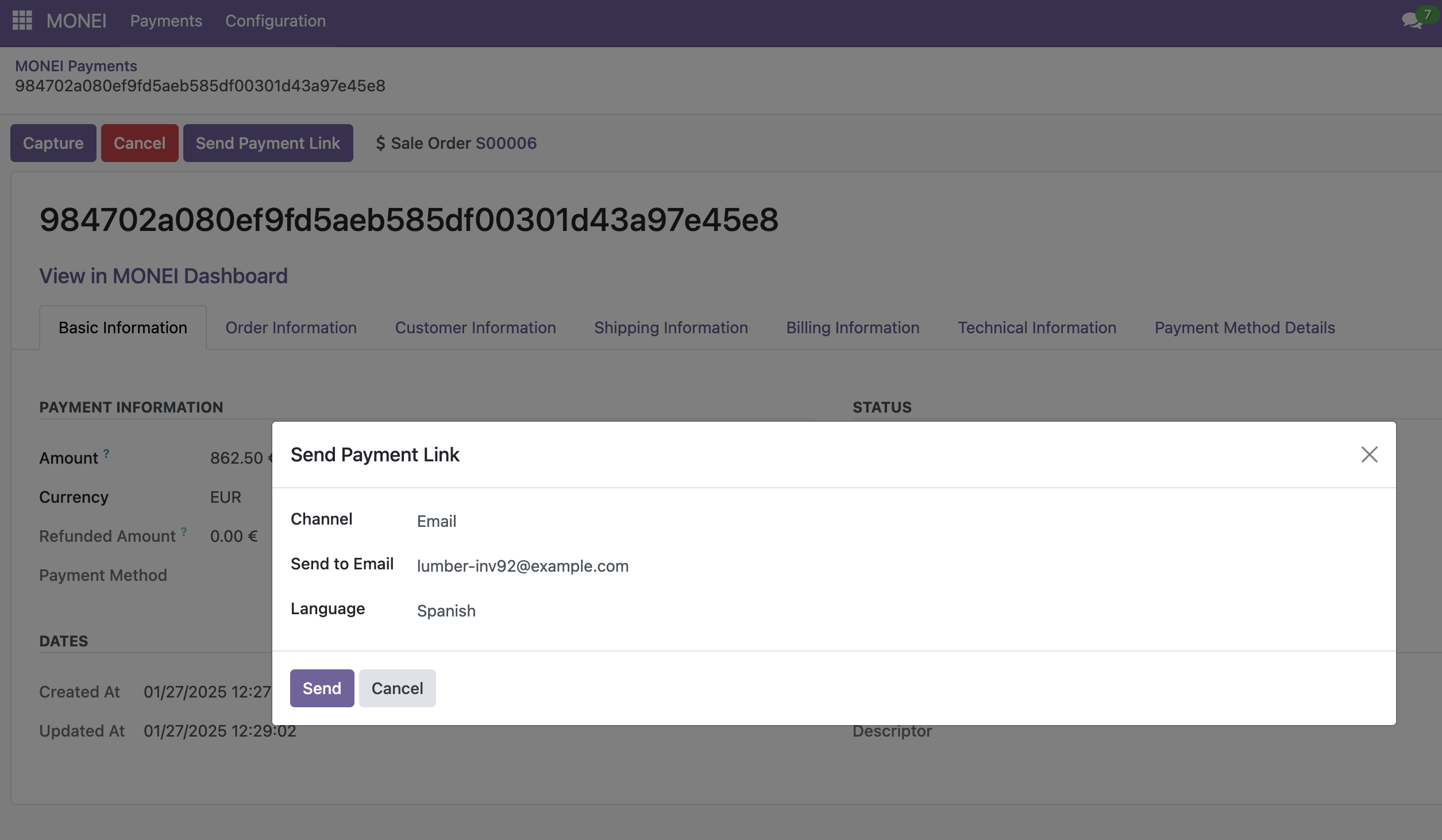Click View in MONEI Dashboard link

point(163,276)
